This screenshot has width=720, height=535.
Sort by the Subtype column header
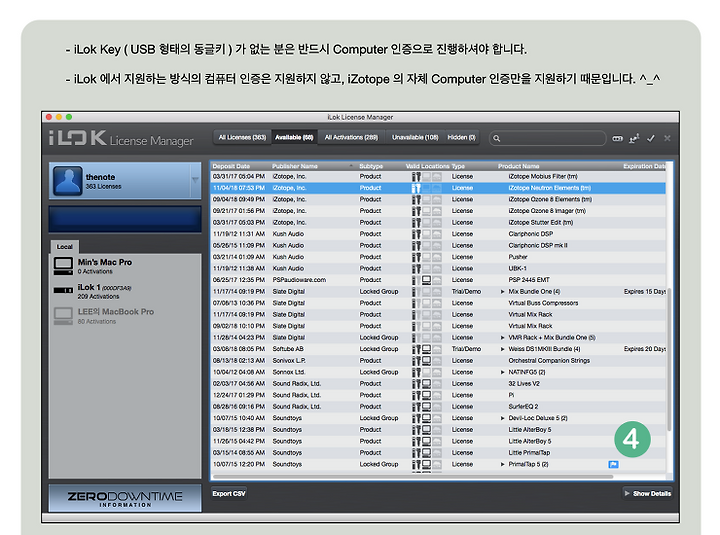tap(371, 166)
